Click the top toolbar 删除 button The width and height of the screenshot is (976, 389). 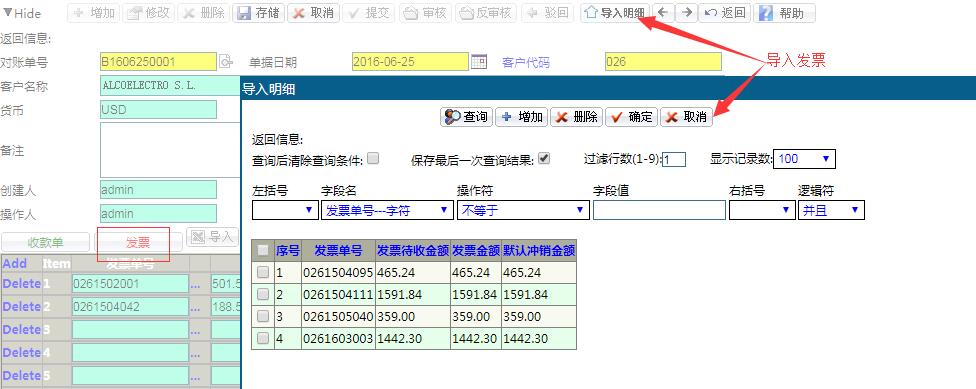(204, 13)
